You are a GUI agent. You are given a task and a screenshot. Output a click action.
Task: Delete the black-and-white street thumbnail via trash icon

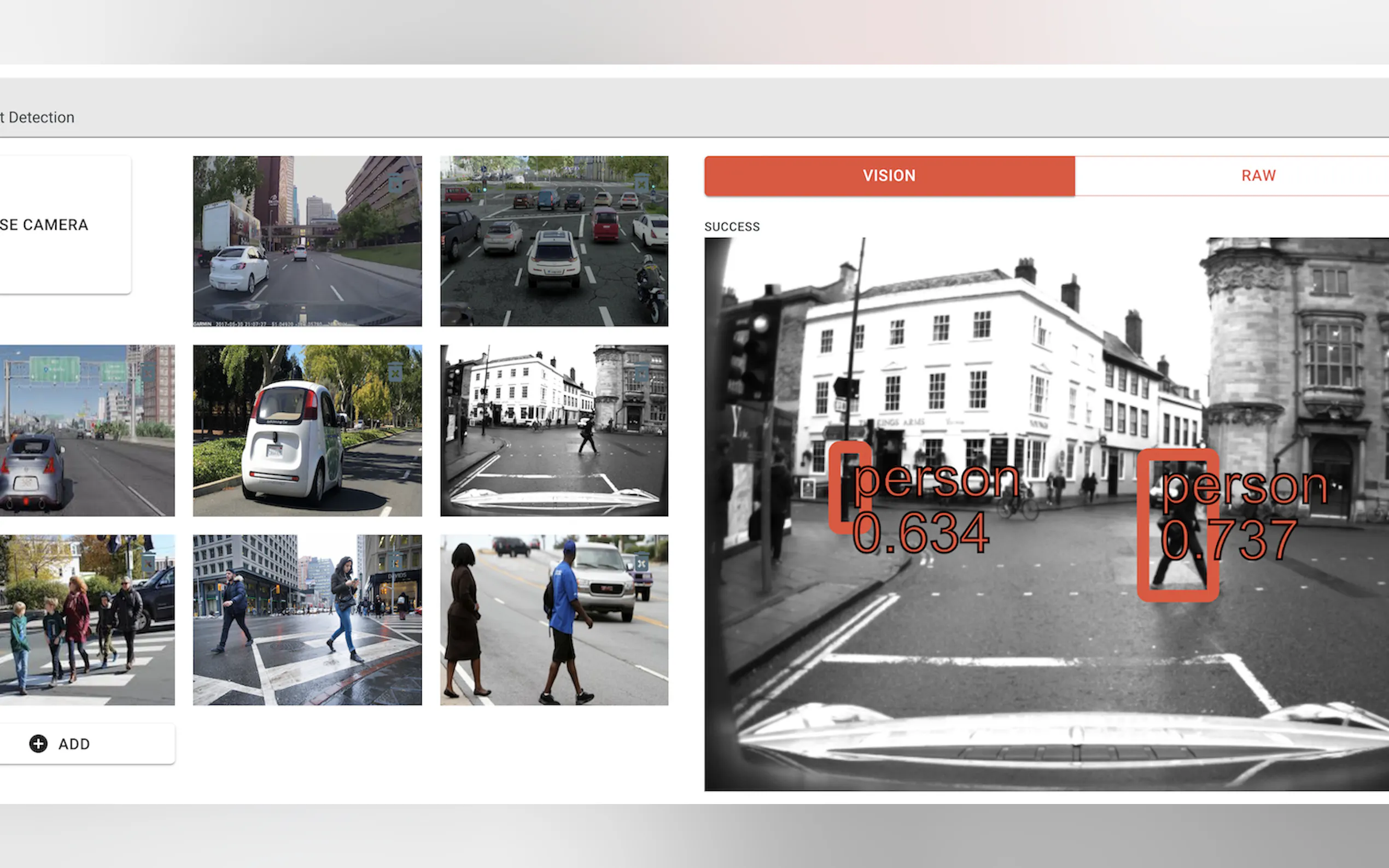[x=642, y=373]
